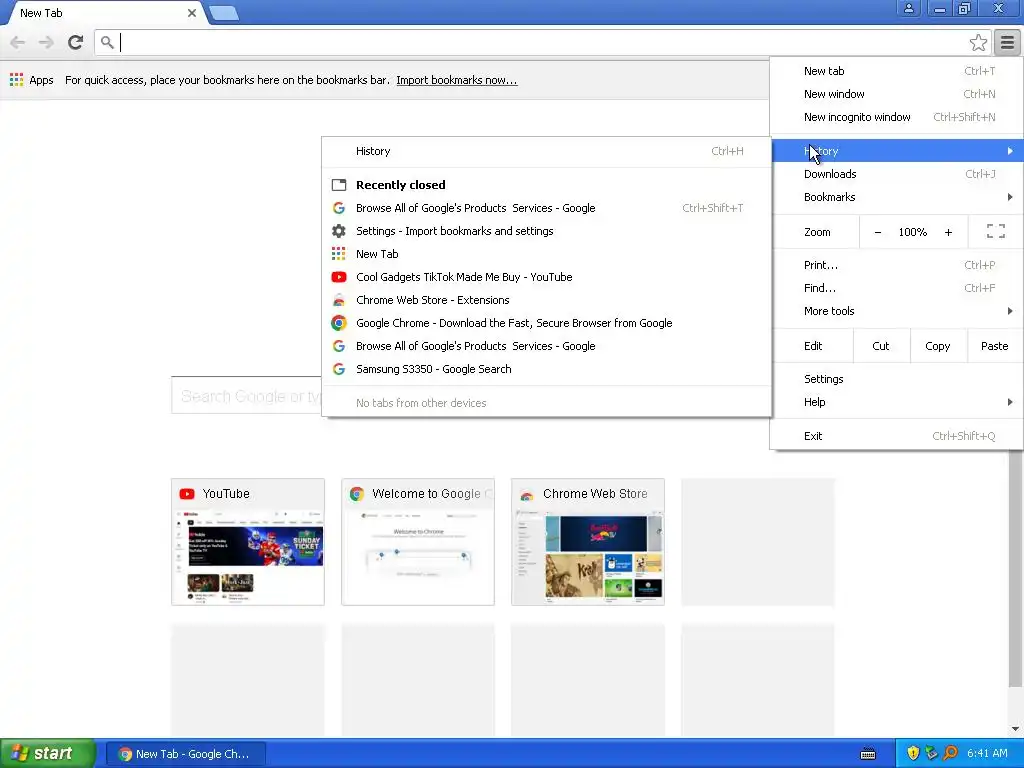Click the YouTube icon of Cool Gadgets entry
Screen dimensions: 1024x768
338,277
